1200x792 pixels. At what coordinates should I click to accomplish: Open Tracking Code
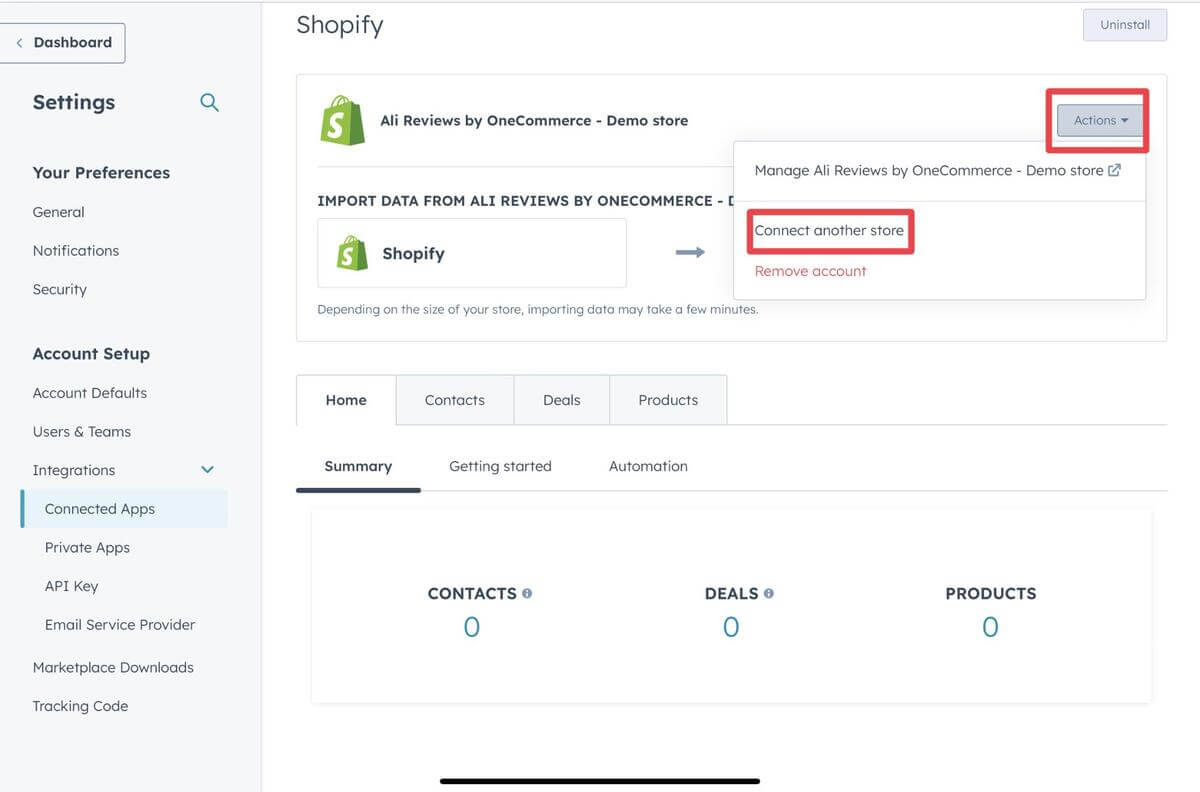80,706
